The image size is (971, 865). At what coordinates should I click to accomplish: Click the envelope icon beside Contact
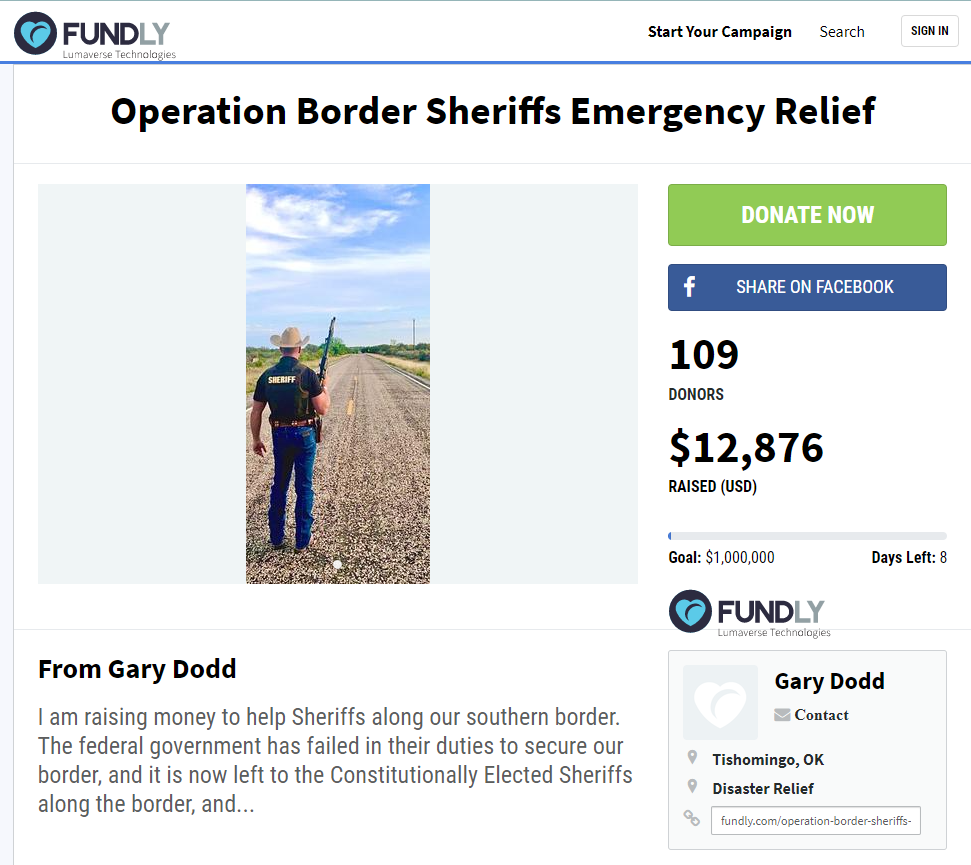pyautogui.click(x=782, y=715)
